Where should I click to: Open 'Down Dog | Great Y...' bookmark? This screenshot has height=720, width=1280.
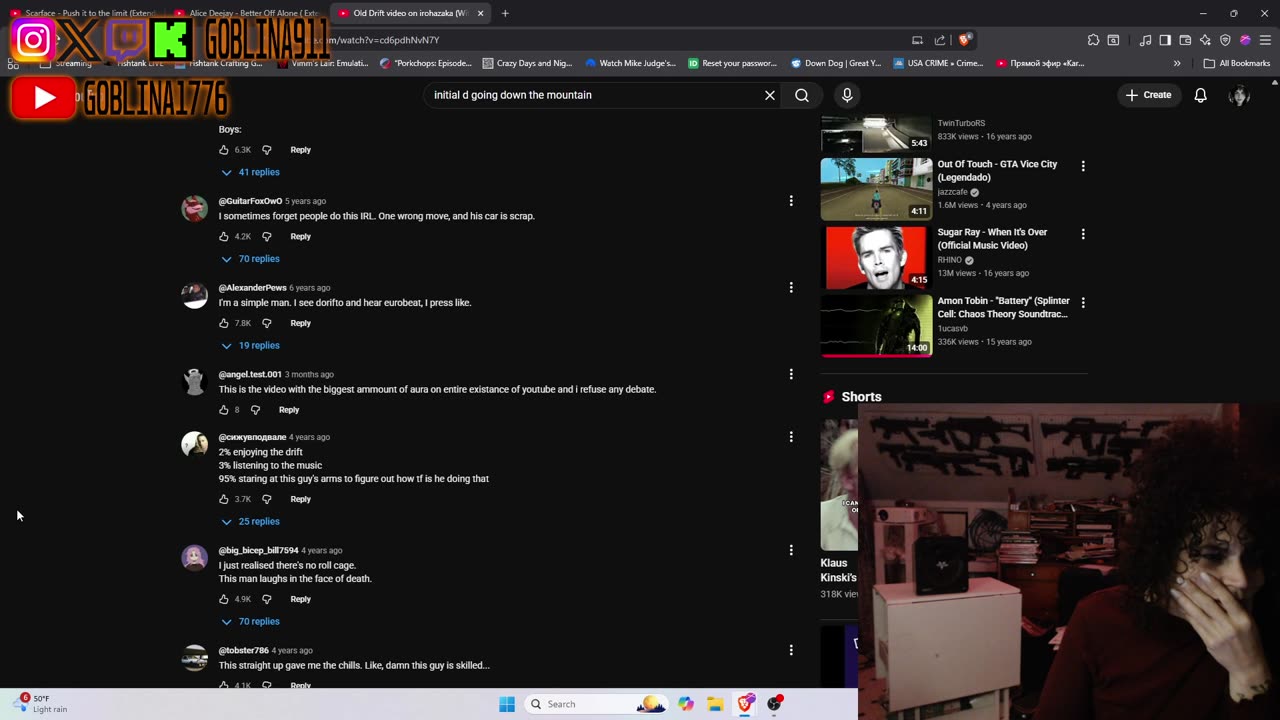(x=836, y=63)
